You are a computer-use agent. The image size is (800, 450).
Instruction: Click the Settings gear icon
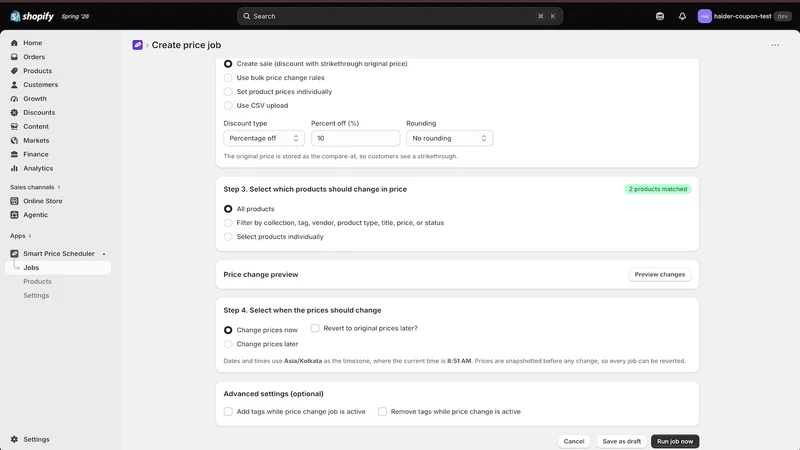14,439
